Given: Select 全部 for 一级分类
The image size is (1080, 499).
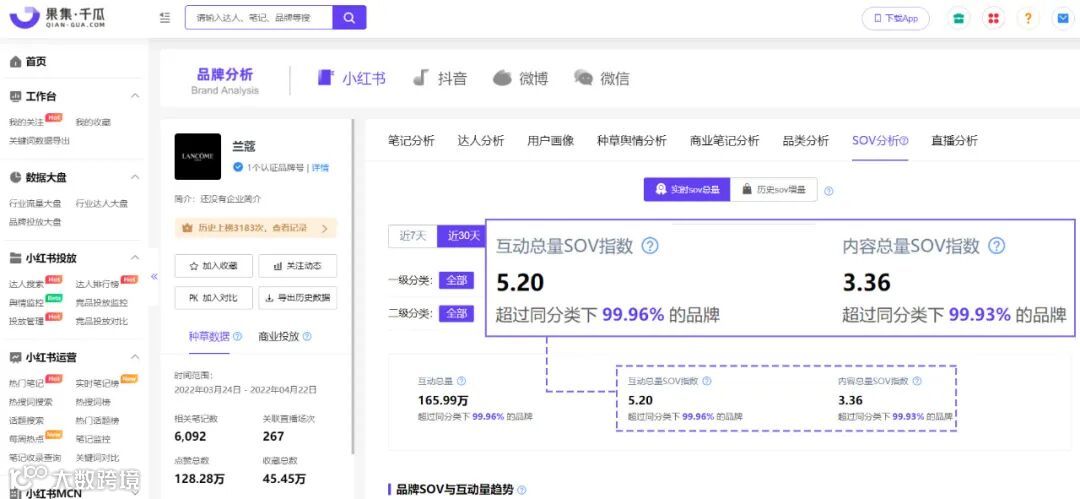Looking at the screenshot, I should [457, 281].
